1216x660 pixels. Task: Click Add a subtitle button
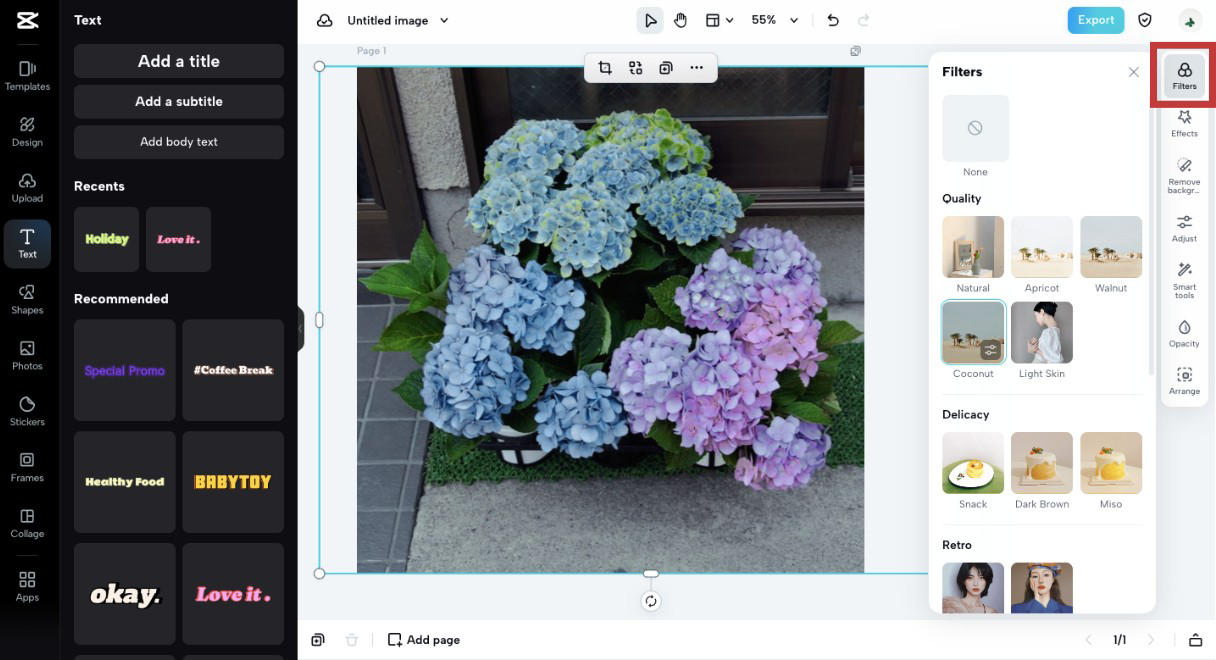click(179, 101)
